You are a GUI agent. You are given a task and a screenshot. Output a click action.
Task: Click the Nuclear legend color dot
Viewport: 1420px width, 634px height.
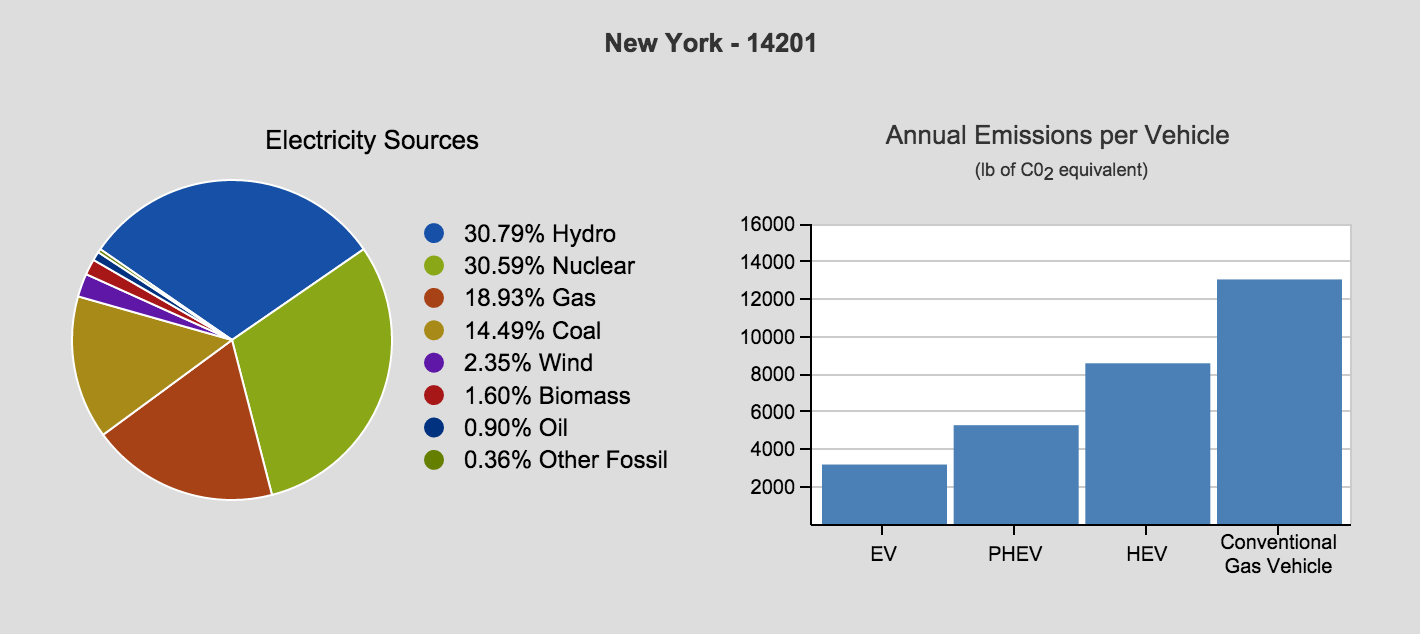tap(434, 266)
